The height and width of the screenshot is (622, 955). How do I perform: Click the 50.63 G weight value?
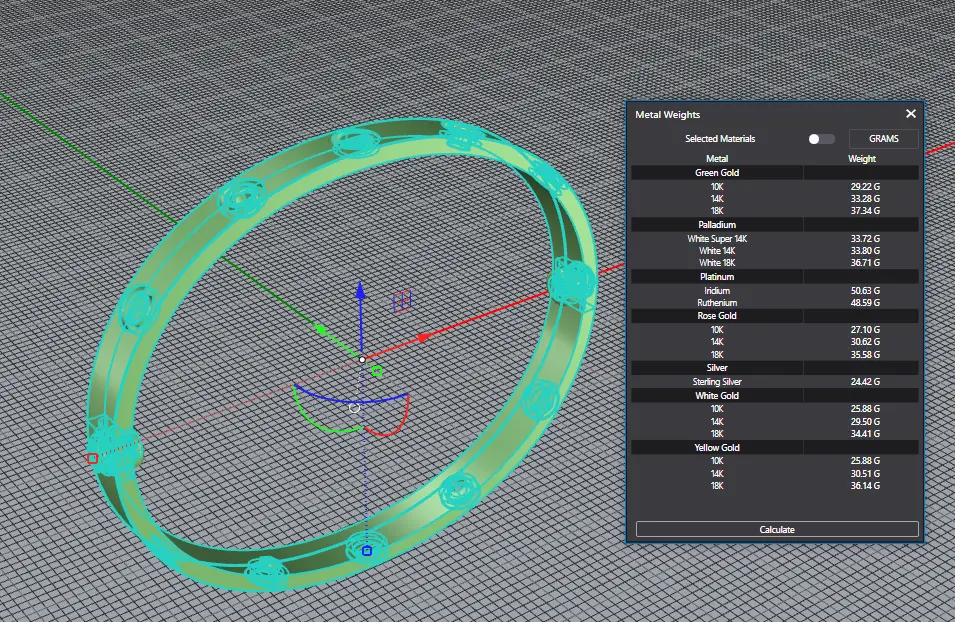(x=865, y=291)
